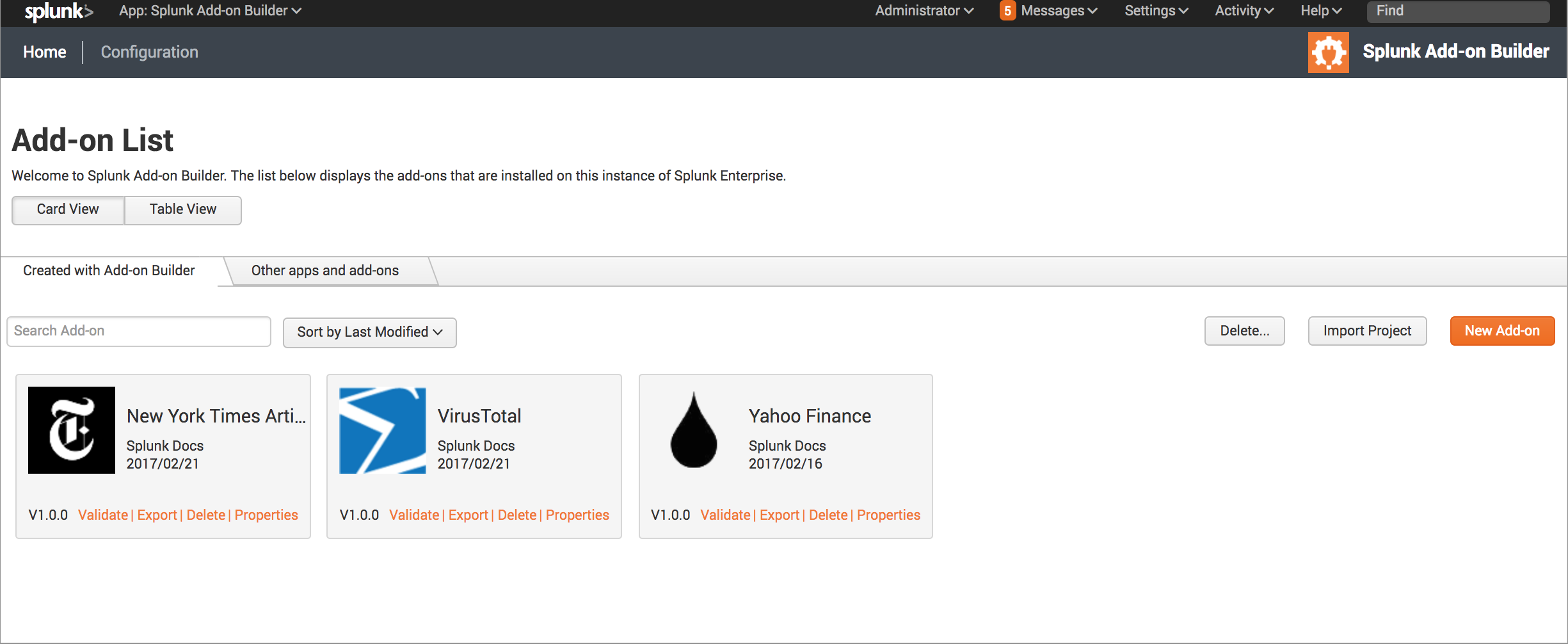The height and width of the screenshot is (644, 1568).
Task: Switch to Card View
Action: (x=68, y=209)
